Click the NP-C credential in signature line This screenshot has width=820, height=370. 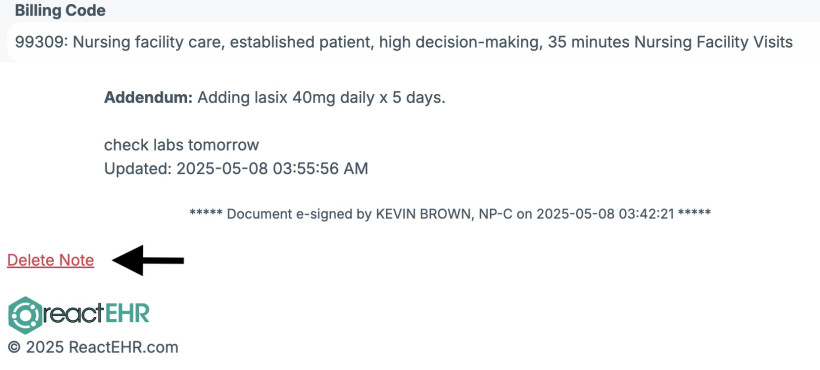pos(496,214)
